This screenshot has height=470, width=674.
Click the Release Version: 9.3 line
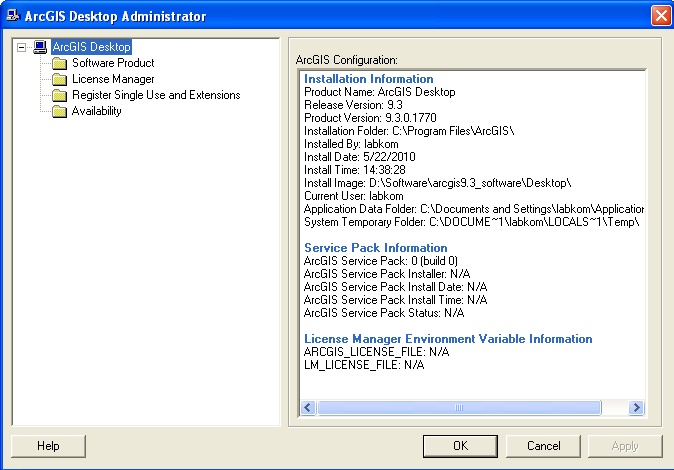(353, 105)
